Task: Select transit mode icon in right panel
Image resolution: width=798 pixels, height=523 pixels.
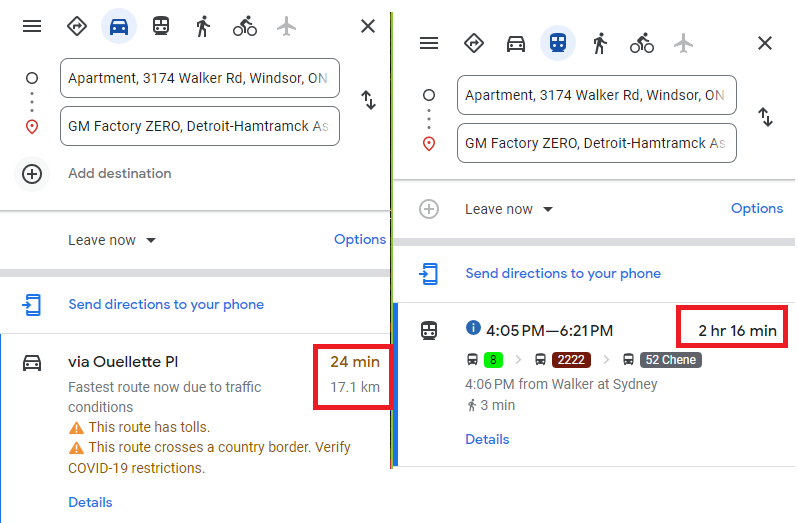Action: (x=558, y=43)
